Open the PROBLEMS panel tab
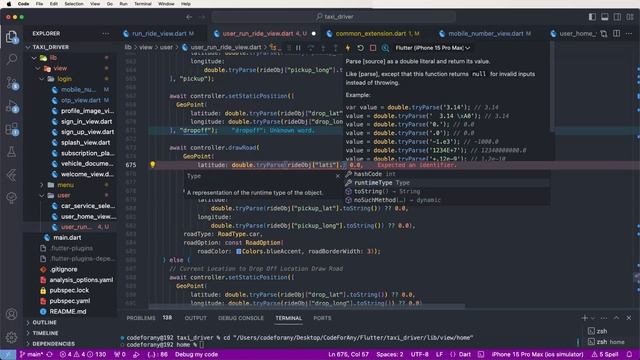Viewport: 640px width, 360px height. (x=141, y=318)
